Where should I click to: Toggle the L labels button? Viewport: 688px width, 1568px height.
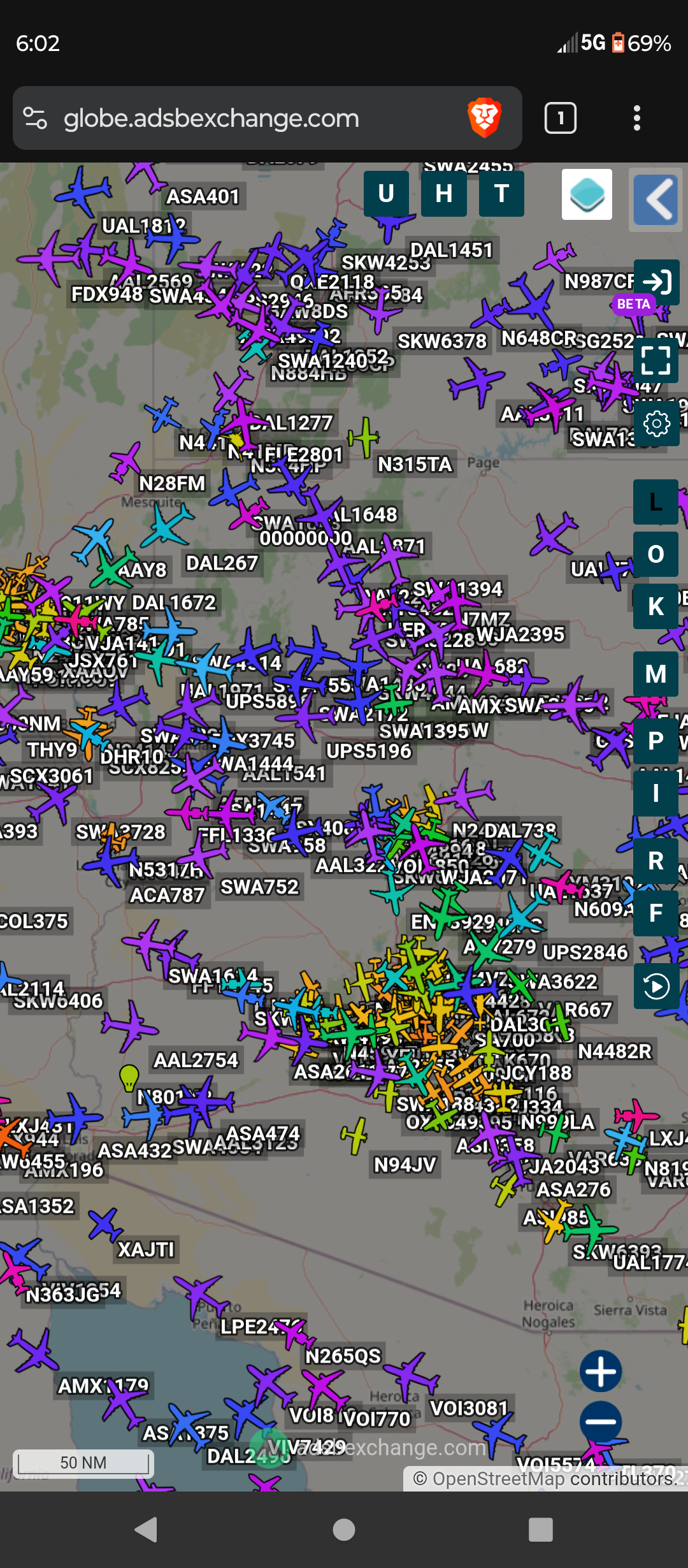pos(656,502)
